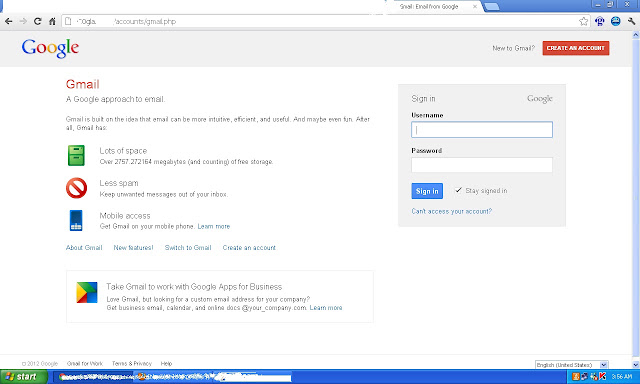Open the Switch to Gmail link
This screenshot has width=640, height=384.
tap(188, 248)
